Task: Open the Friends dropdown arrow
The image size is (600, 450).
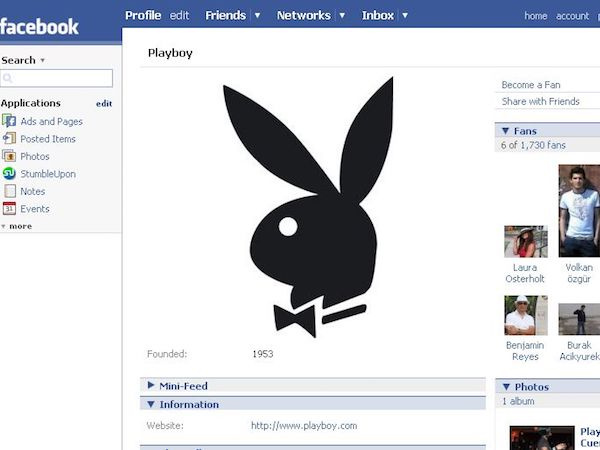Action: [x=258, y=15]
